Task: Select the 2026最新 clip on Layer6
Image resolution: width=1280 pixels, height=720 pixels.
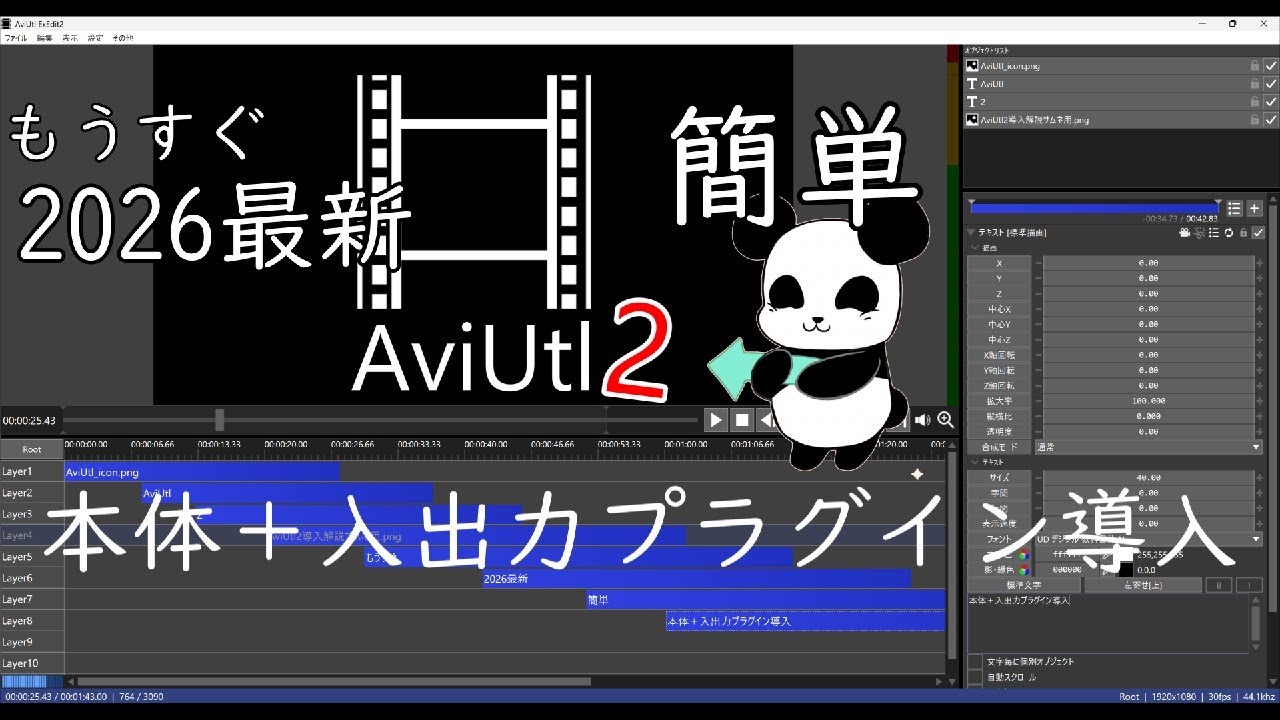Action: [696, 578]
